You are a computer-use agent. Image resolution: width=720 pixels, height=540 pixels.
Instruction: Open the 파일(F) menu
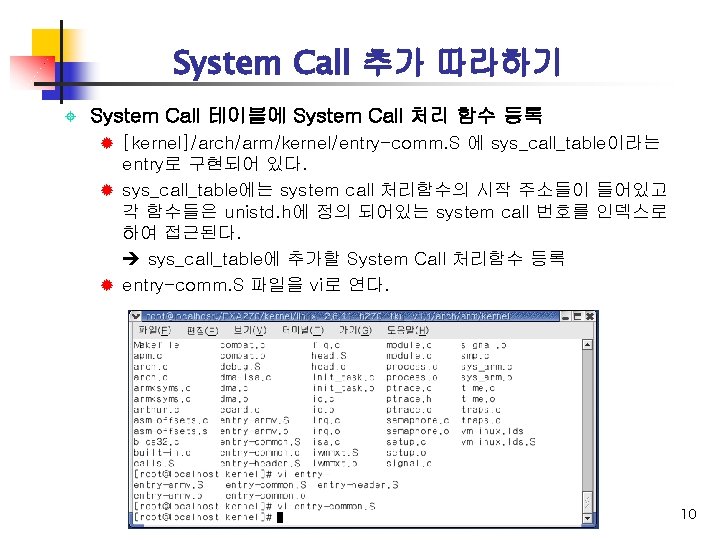pos(155,330)
